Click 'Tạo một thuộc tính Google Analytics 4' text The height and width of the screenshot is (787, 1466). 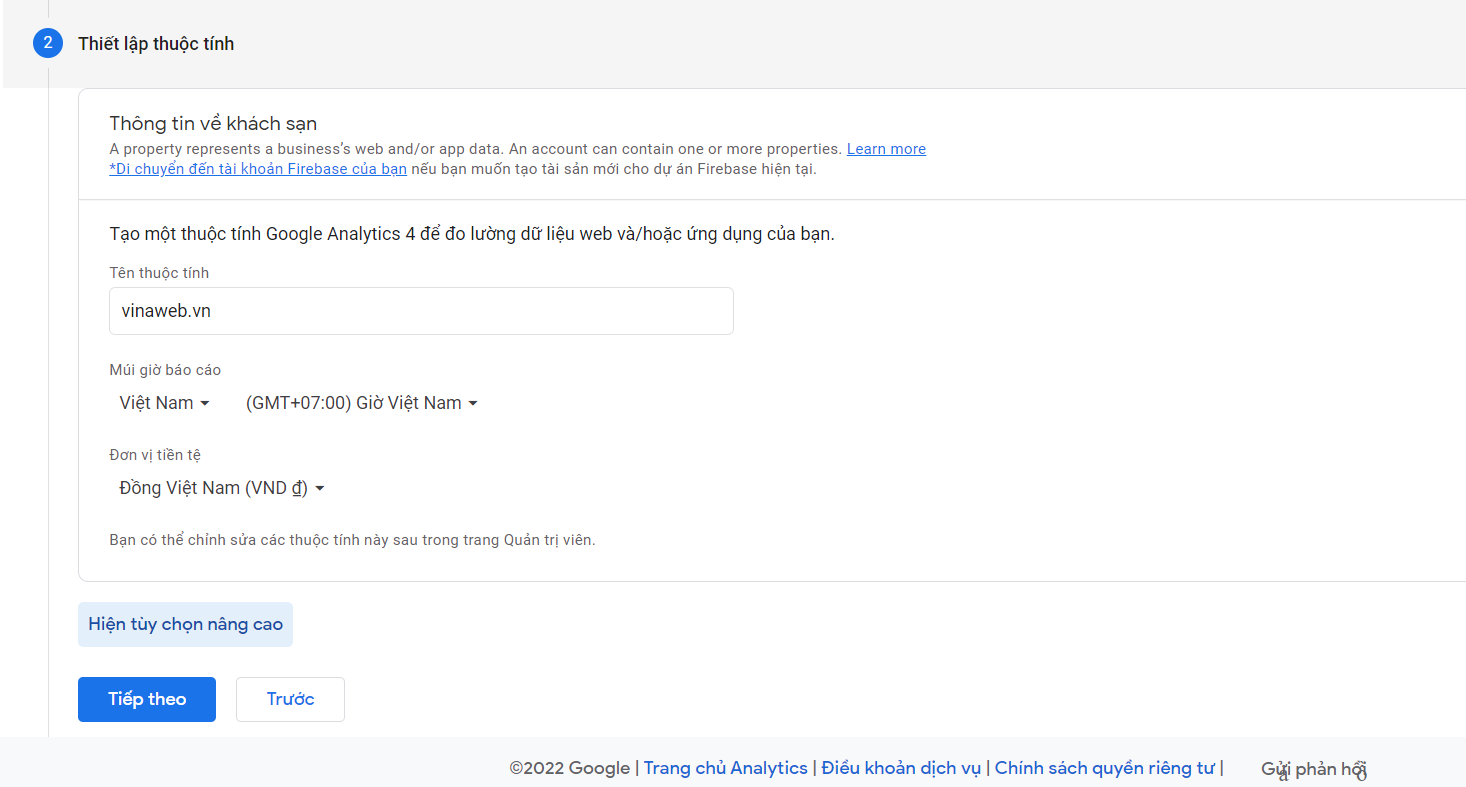click(472, 234)
